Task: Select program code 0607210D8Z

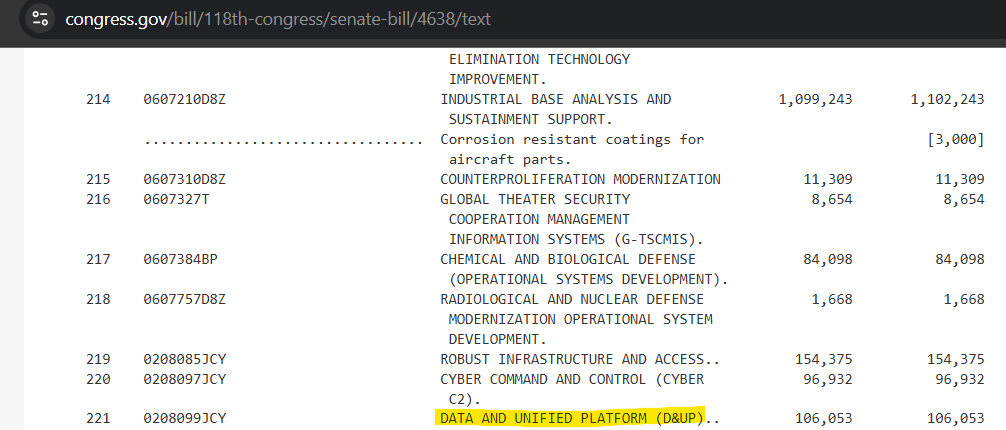Action: tap(185, 99)
